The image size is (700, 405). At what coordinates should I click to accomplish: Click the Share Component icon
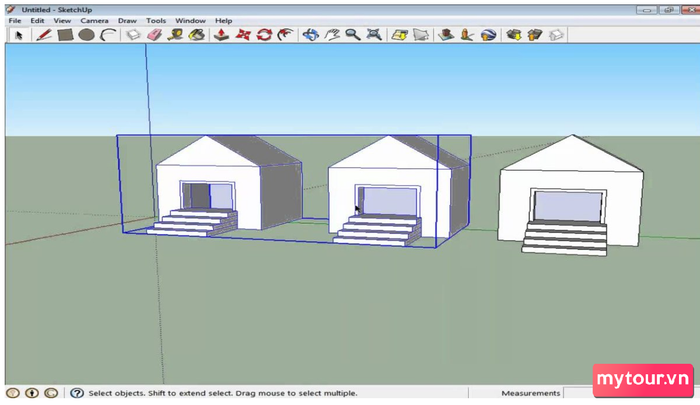click(556, 35)
